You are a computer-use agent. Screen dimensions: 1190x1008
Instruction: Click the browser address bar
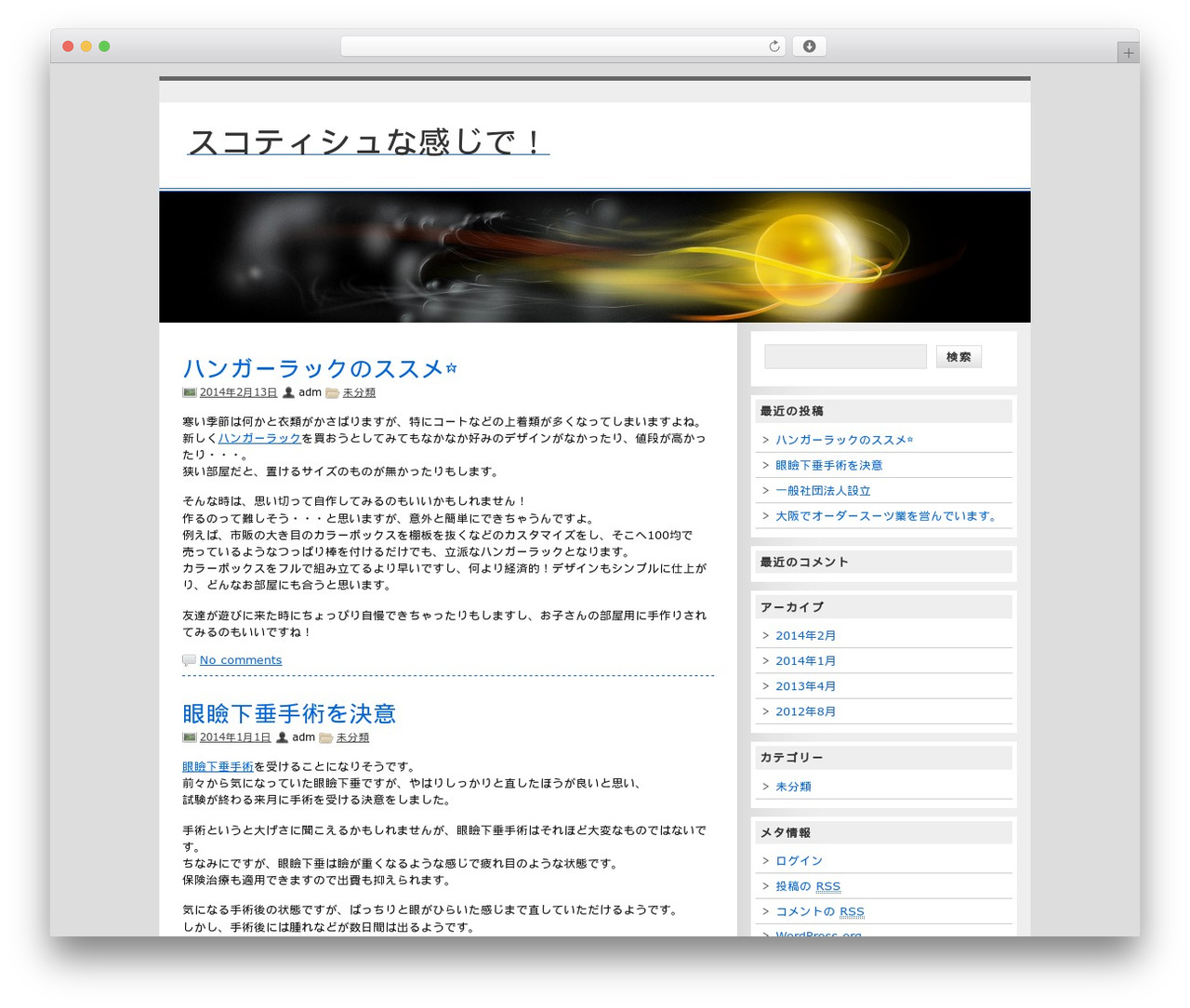[562, 46]
